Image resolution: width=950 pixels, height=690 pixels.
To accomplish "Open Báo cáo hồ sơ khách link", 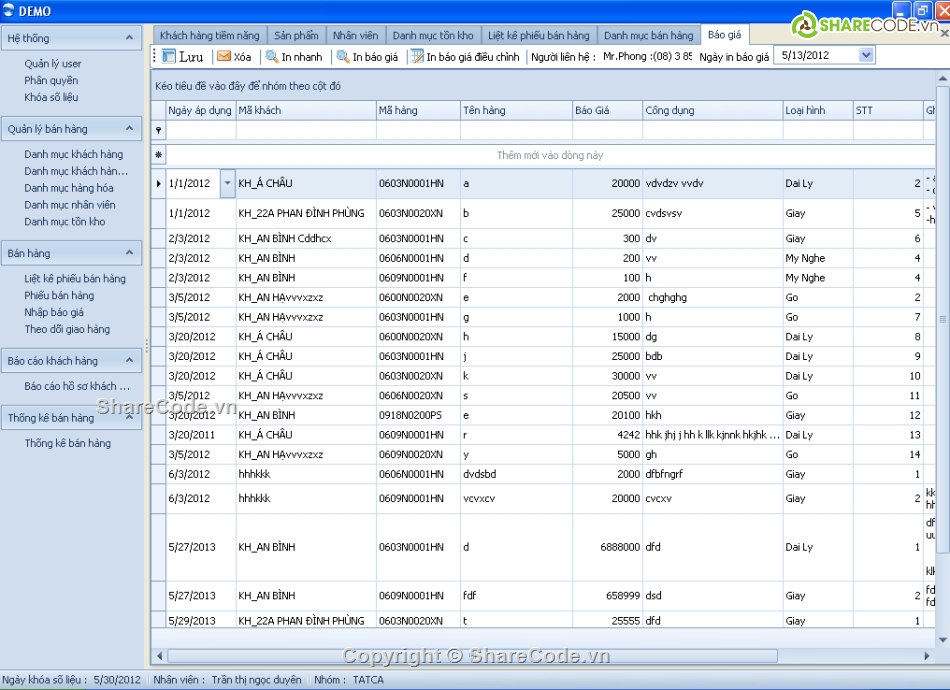I will point(77,386).
